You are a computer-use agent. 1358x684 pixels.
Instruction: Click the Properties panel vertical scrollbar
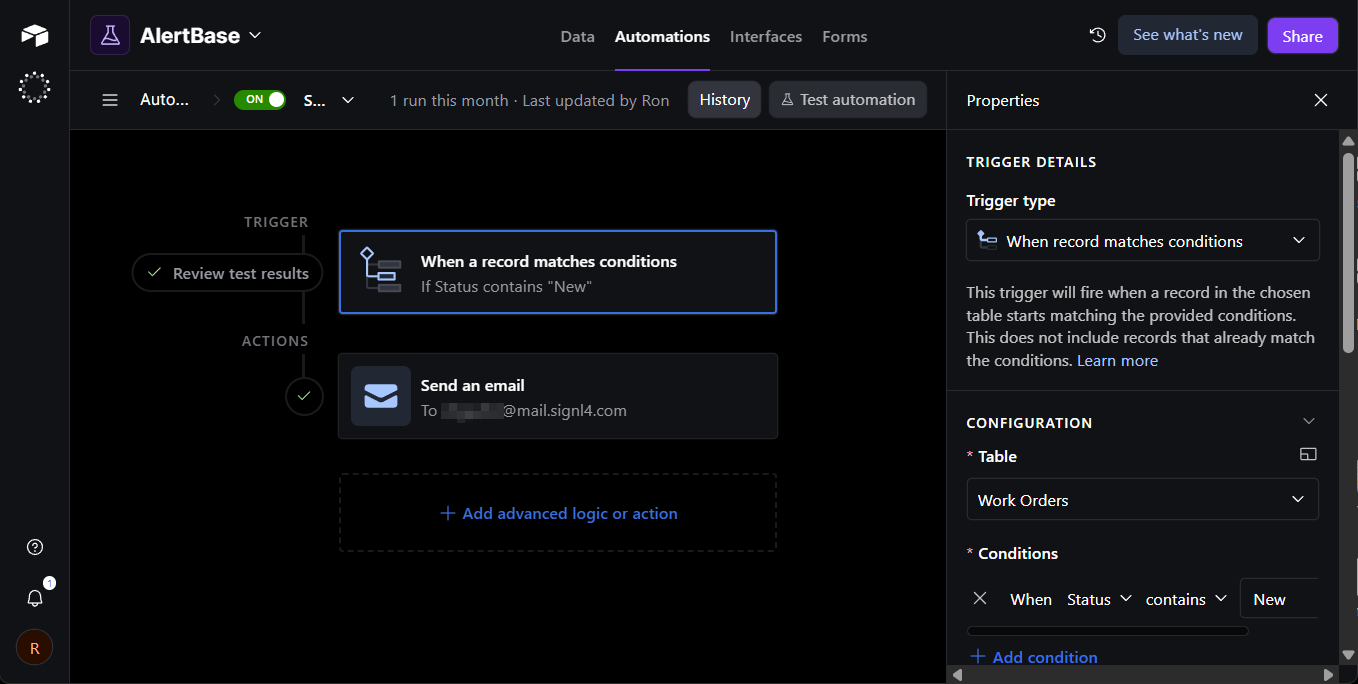[x=1349, y=252]
